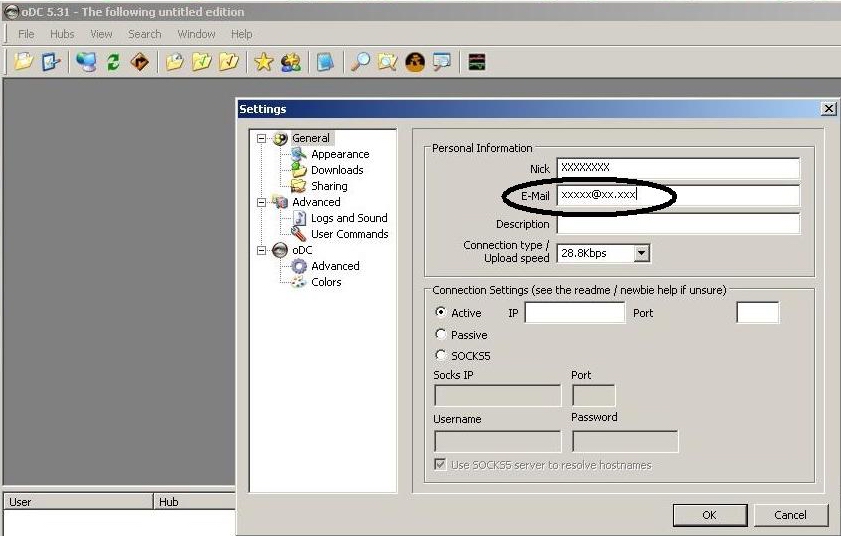Select Appearance in settings tree
841x536 pixels.
tap(340, 154)
